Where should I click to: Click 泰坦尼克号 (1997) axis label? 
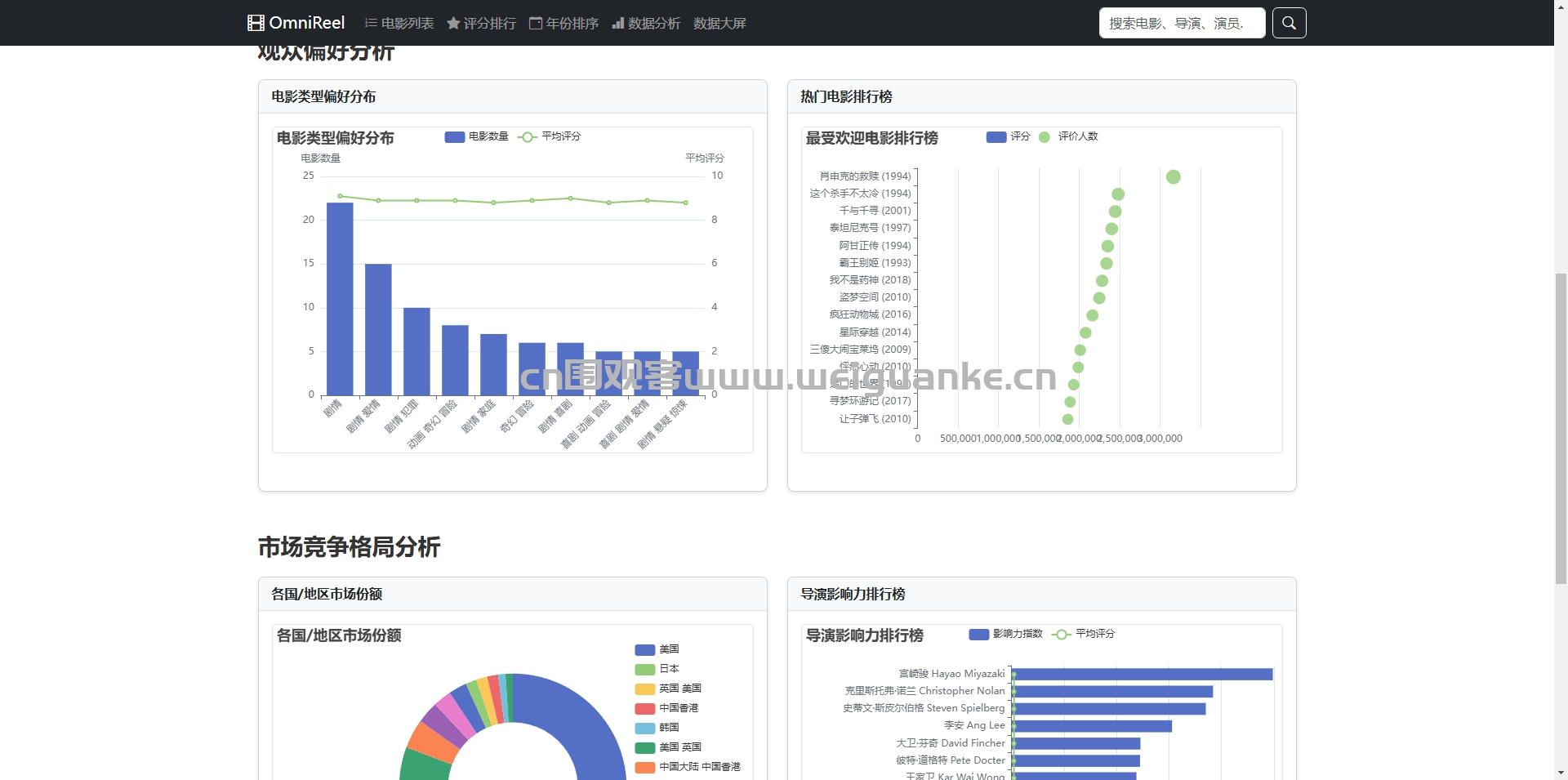point(870,228)
